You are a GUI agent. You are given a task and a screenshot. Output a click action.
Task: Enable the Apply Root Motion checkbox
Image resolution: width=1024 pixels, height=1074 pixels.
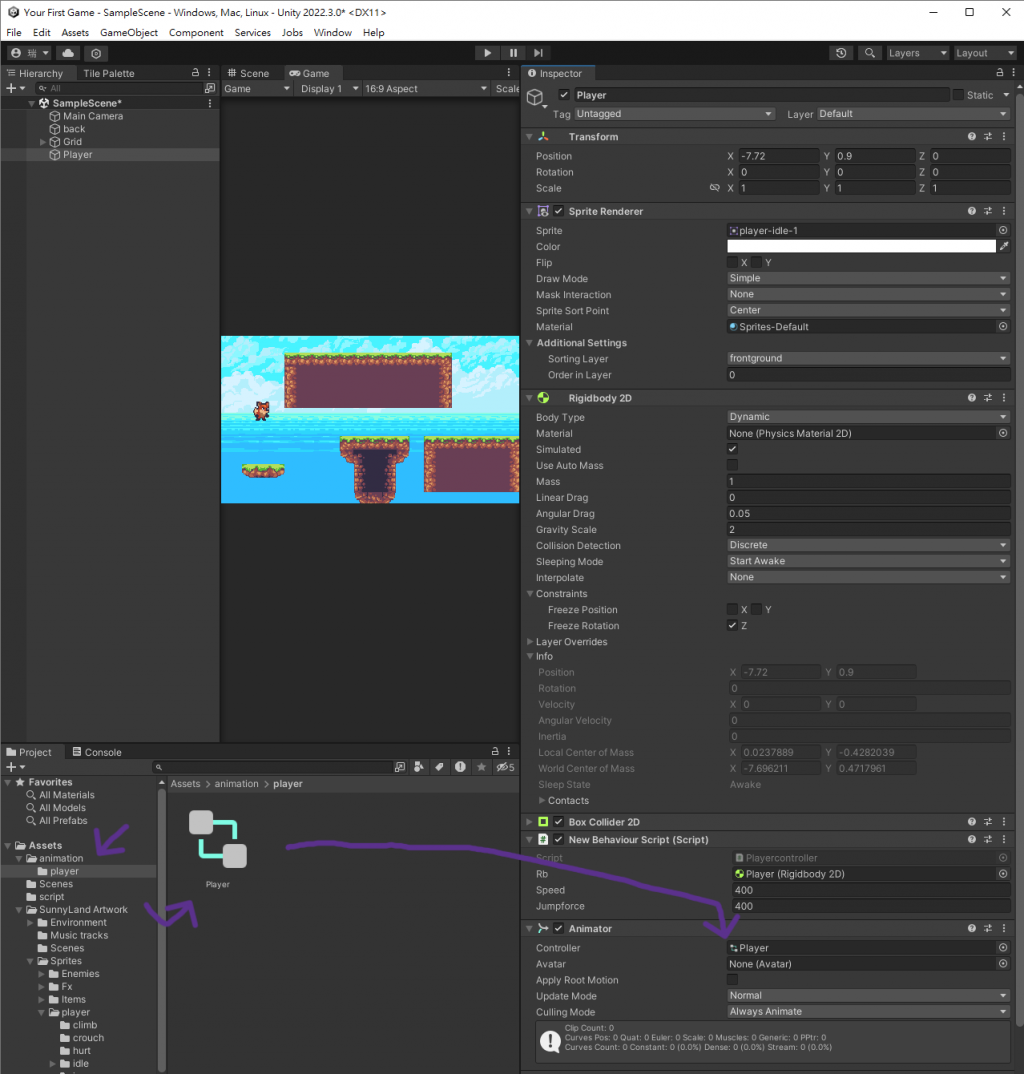pos(732,980)
